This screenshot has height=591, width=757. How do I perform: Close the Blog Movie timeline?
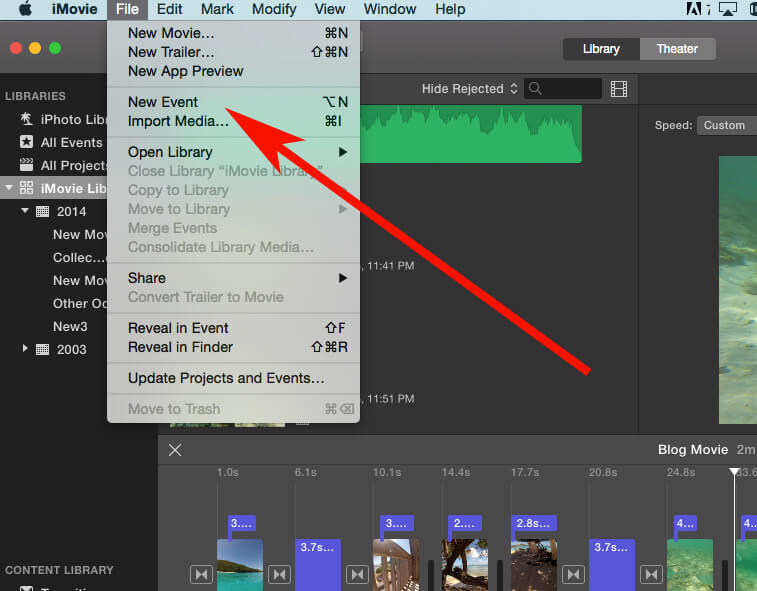point(175,450)
